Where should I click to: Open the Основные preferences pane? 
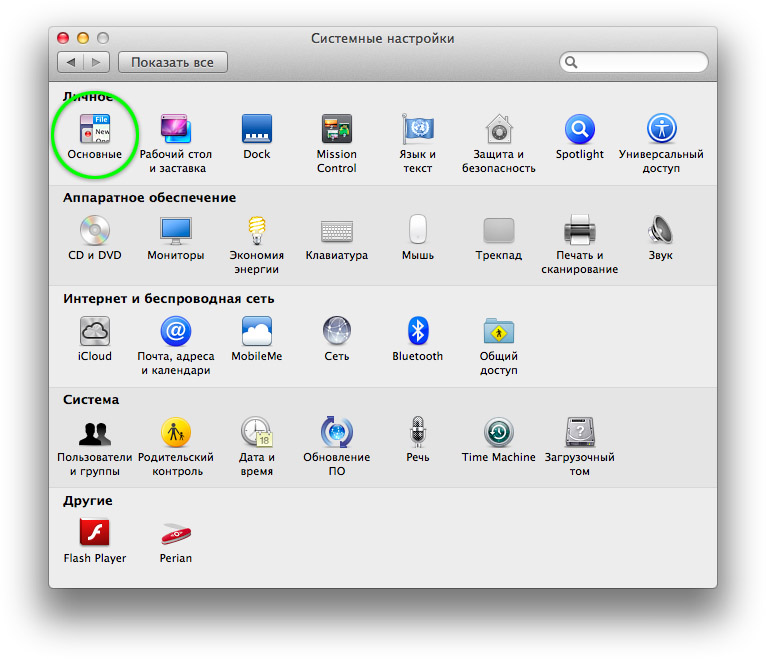point(95,131)
